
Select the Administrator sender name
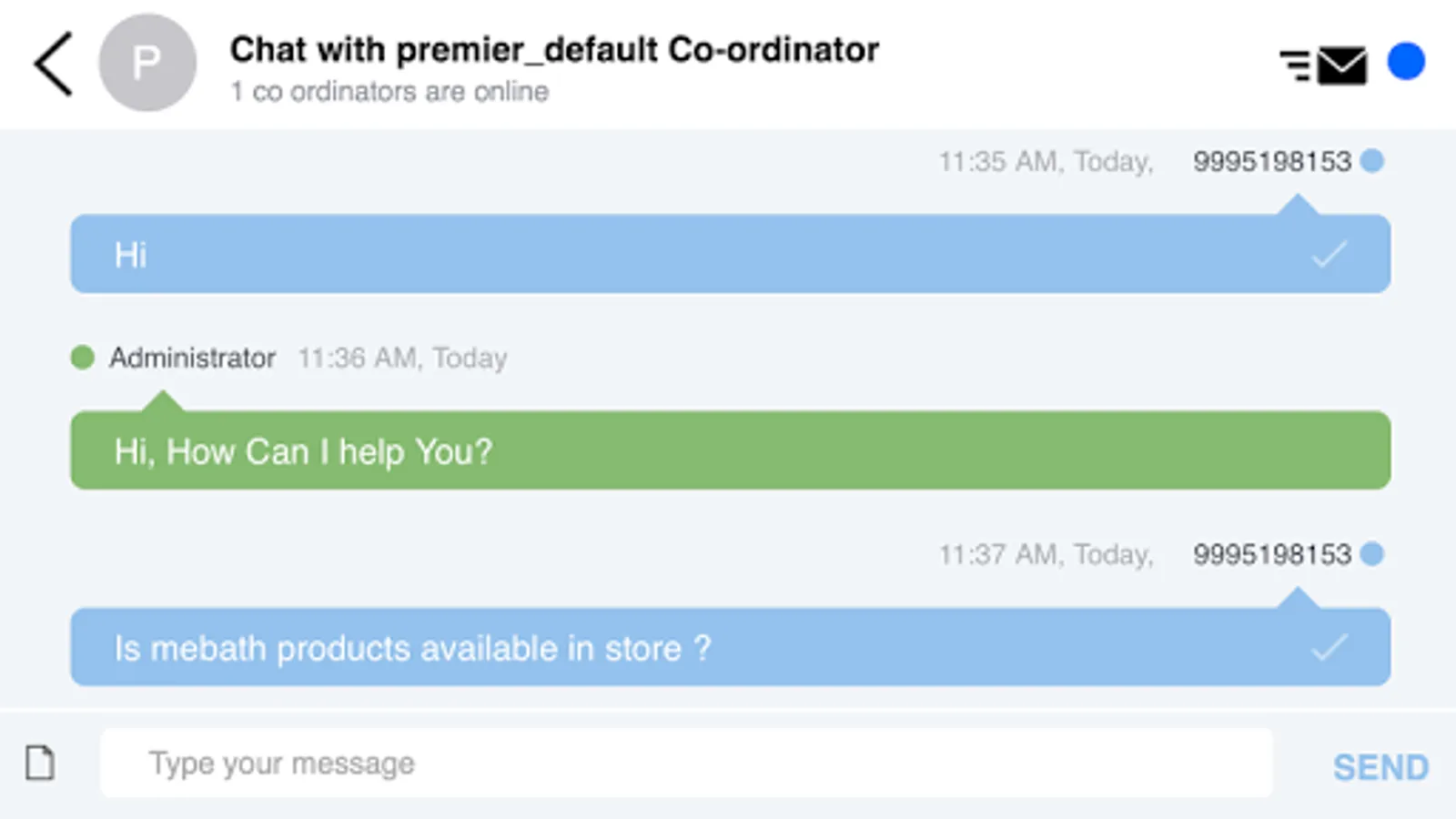(192, 358)
